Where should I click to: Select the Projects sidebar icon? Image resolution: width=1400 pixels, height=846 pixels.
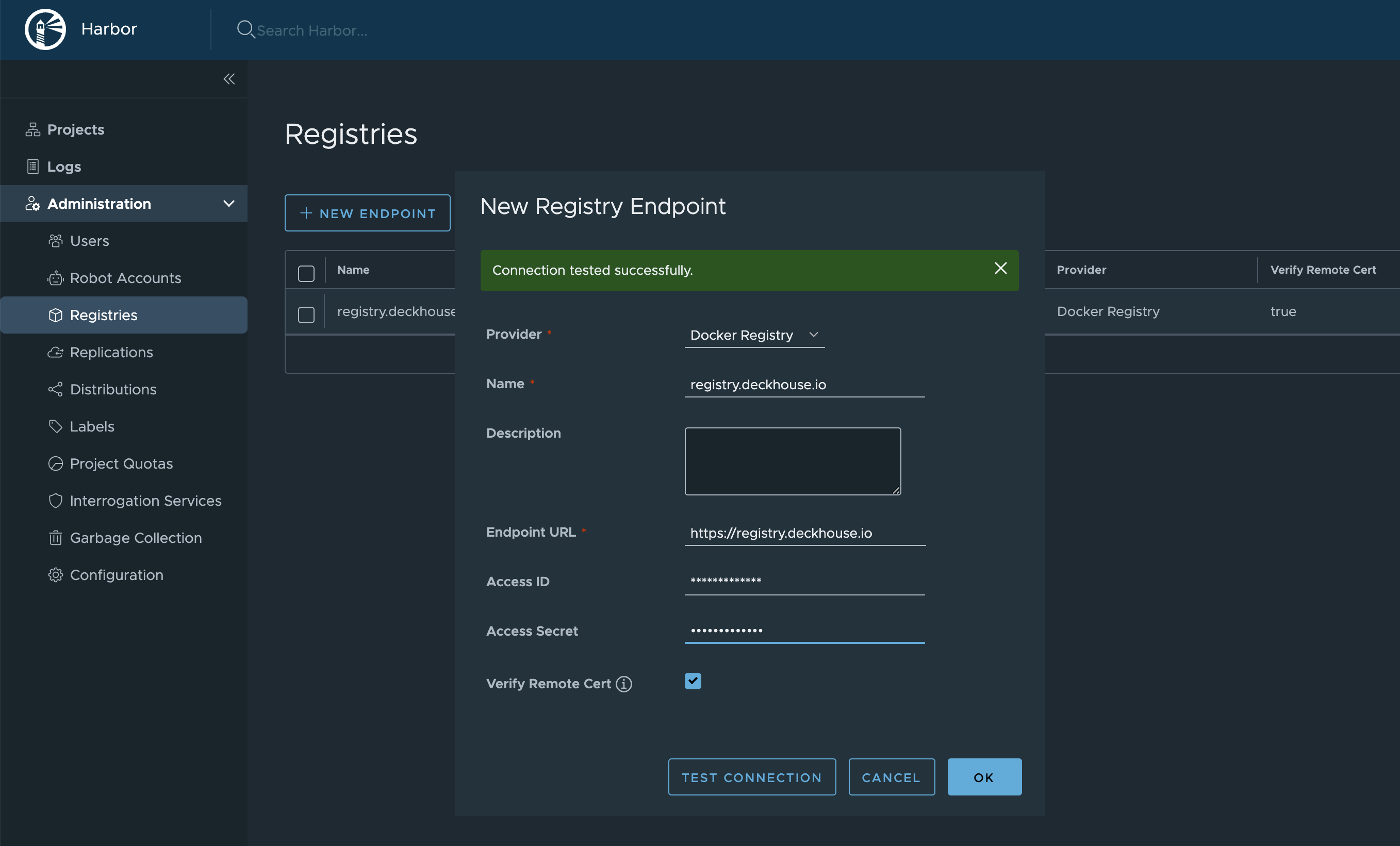32,129
